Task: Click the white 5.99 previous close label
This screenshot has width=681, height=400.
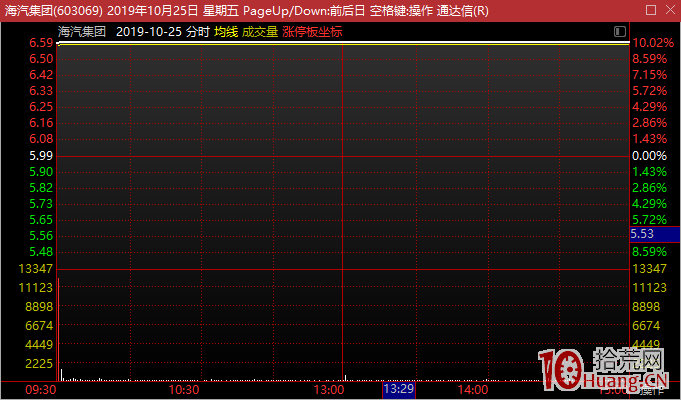Action: [x=41, y=155]
